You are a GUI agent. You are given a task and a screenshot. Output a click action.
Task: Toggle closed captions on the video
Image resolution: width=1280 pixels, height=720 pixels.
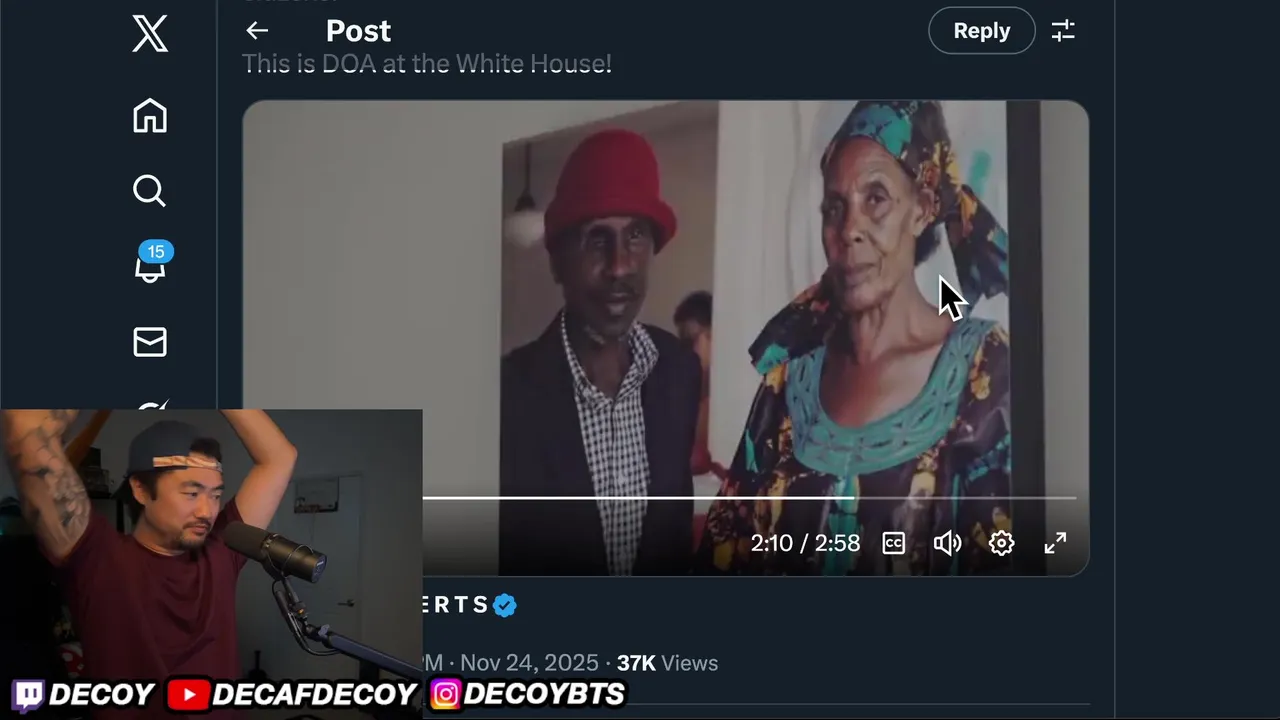(x=894, y=543)
